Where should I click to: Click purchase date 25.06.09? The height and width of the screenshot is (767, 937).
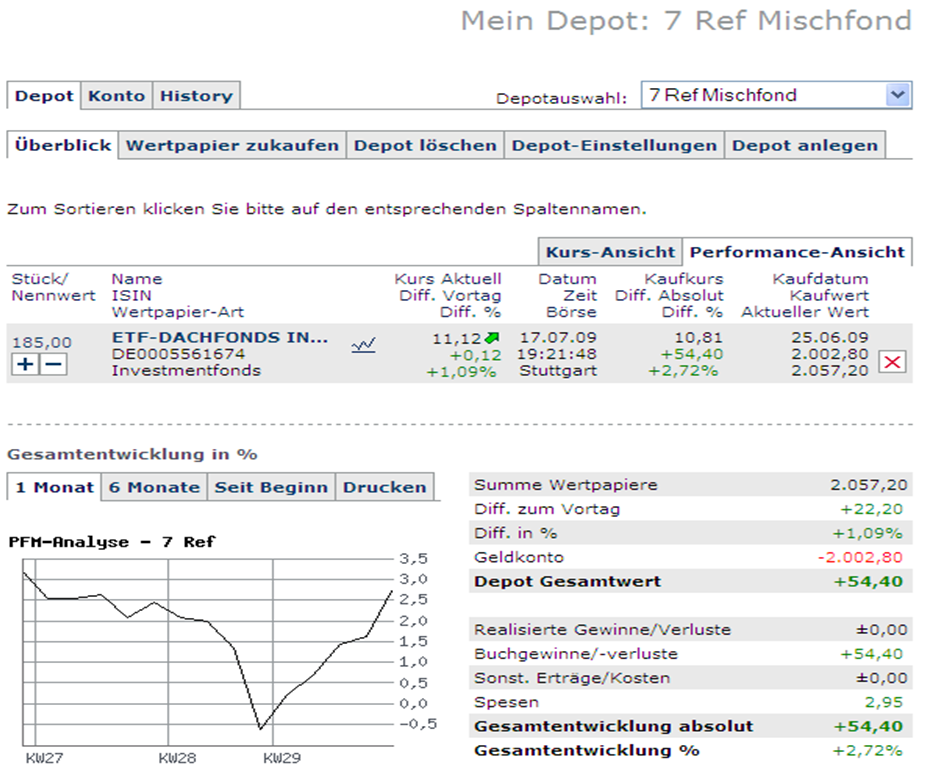(x=829, y=338)
